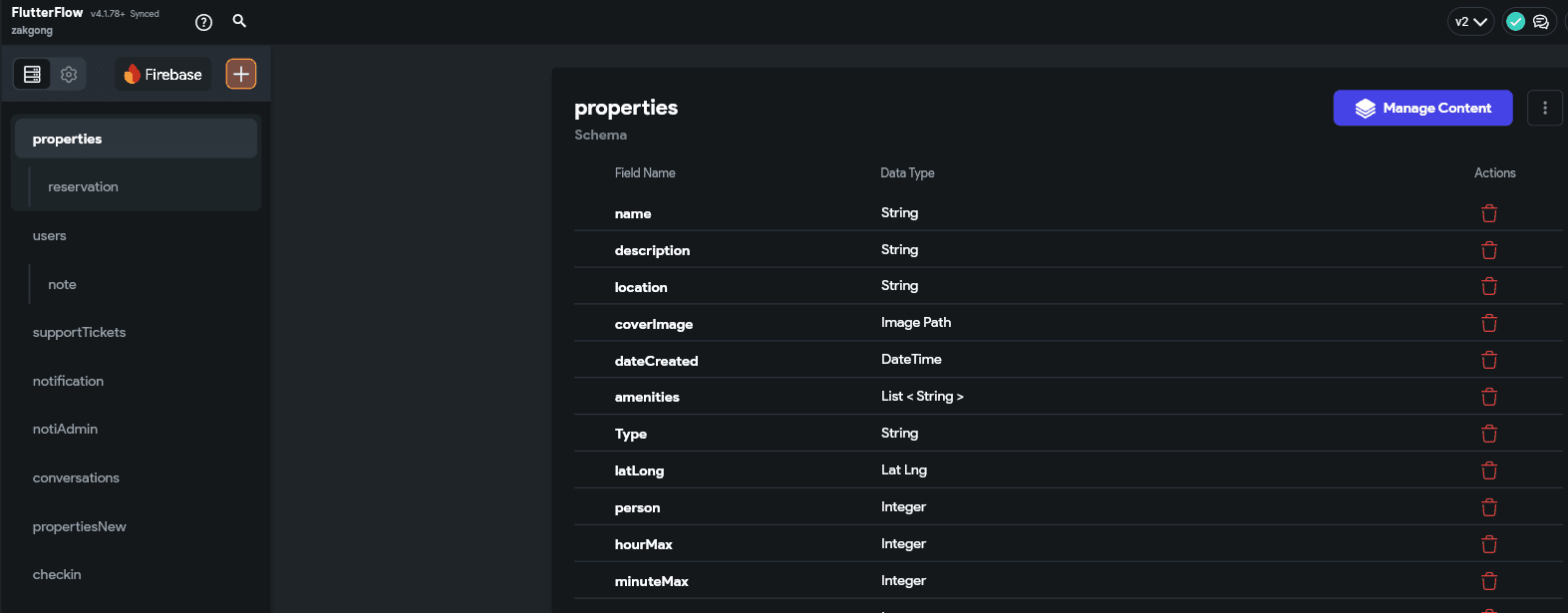Remove the latLong field using trash icon
This screenshot has width=1568, height=613.
(x=1488, y=470)
